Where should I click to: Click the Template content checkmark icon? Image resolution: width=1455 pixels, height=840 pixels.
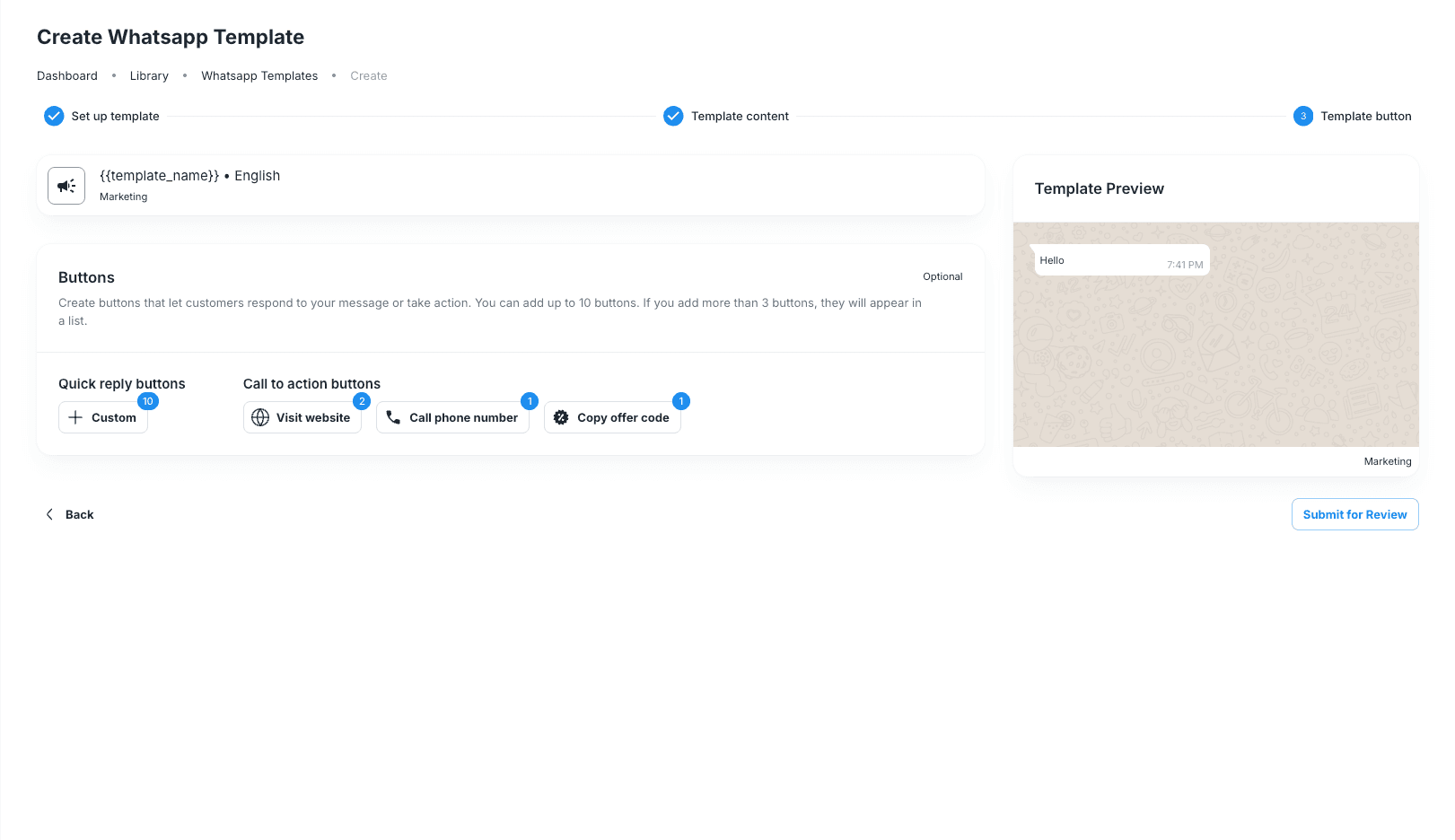(x=673, y=116)
